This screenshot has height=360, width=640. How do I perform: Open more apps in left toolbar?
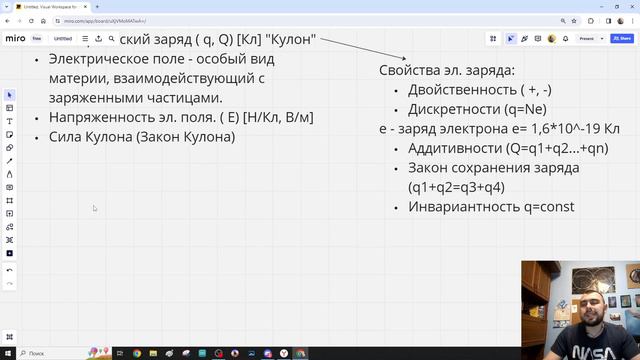coord(9,253)
